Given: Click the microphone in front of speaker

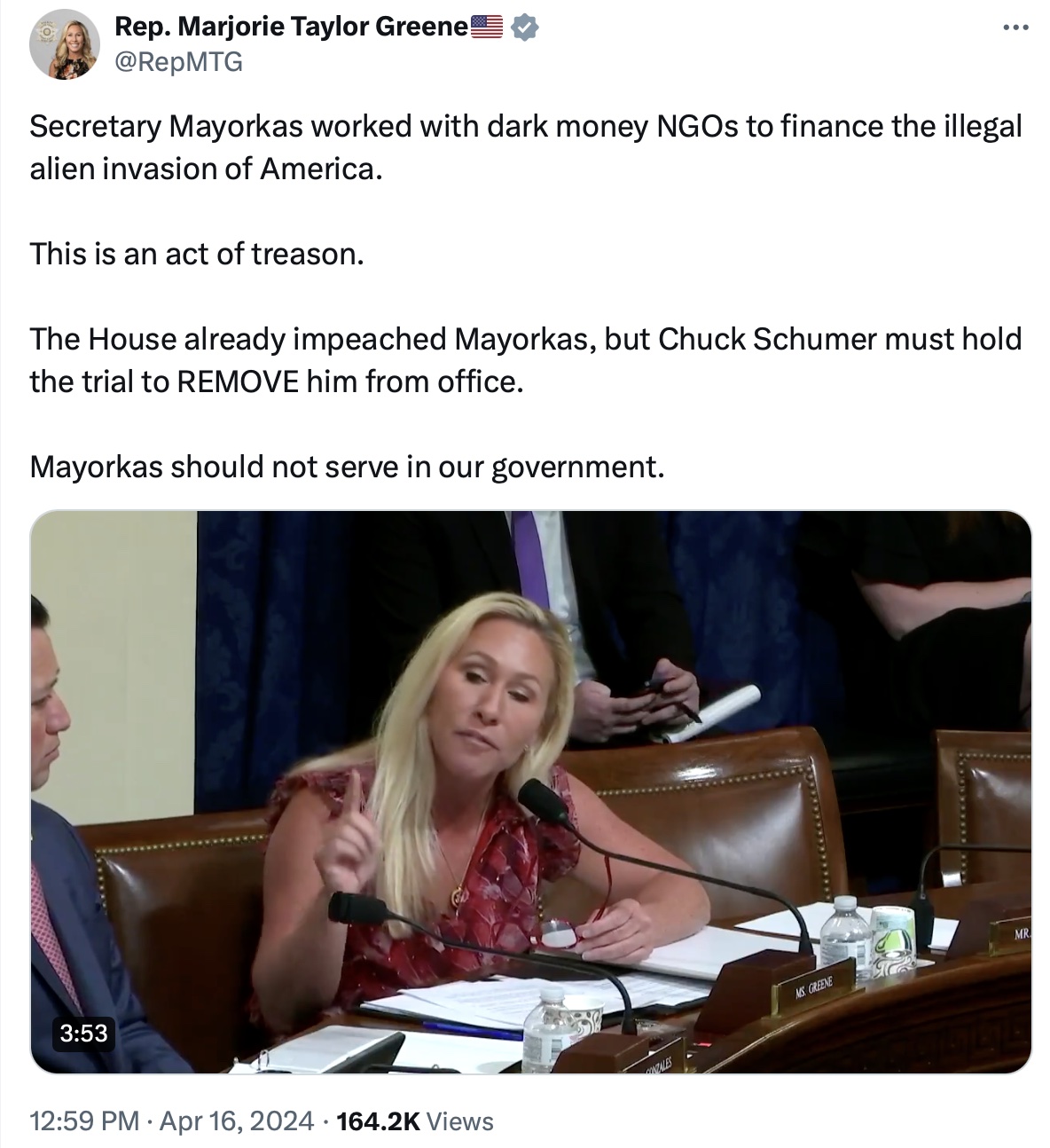Looking at the screenshot, I should pyautogui.click(x=543, y=799).
